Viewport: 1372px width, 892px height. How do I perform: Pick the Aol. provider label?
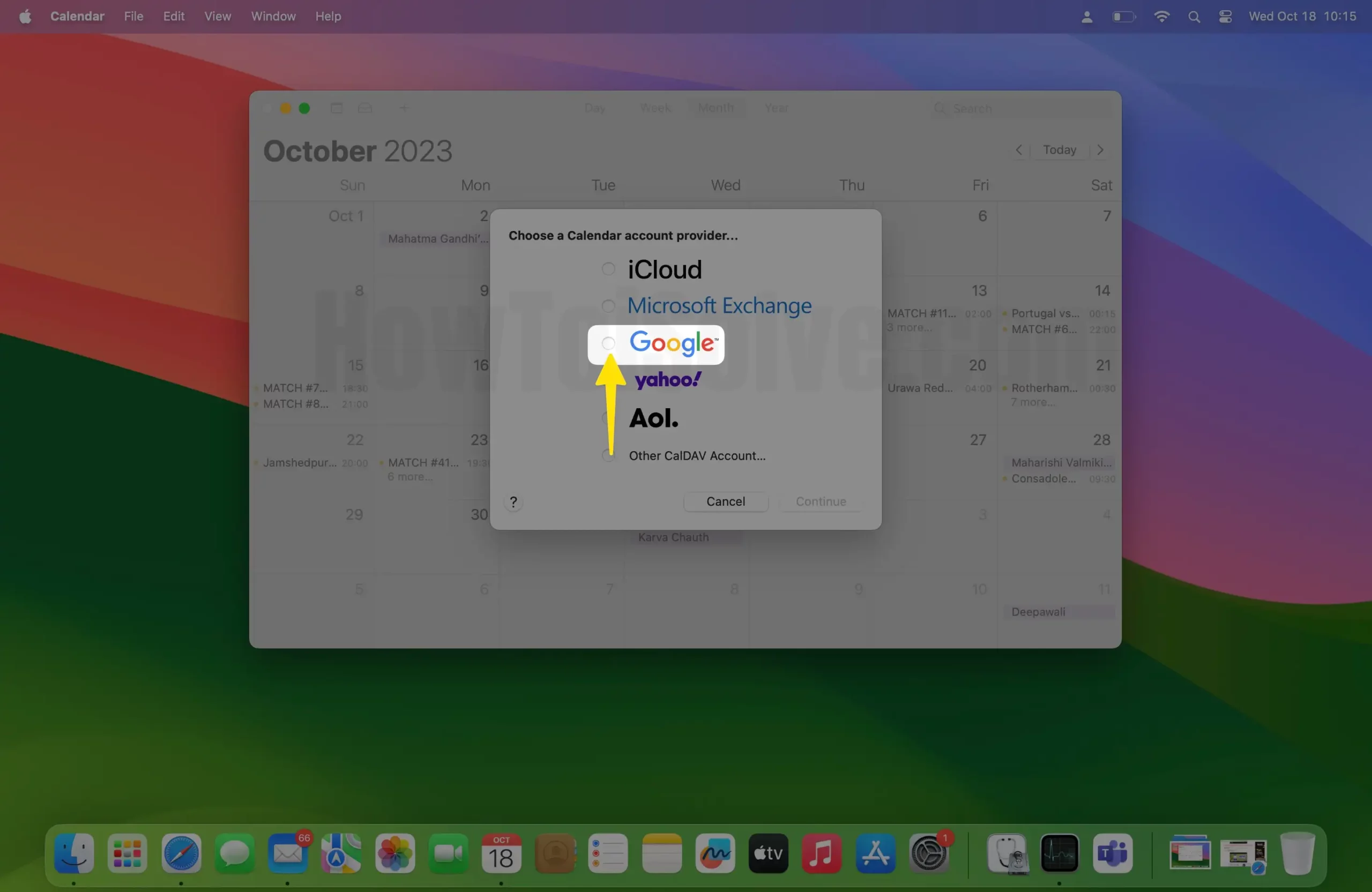pyautogui.click(x=654, y=418)
